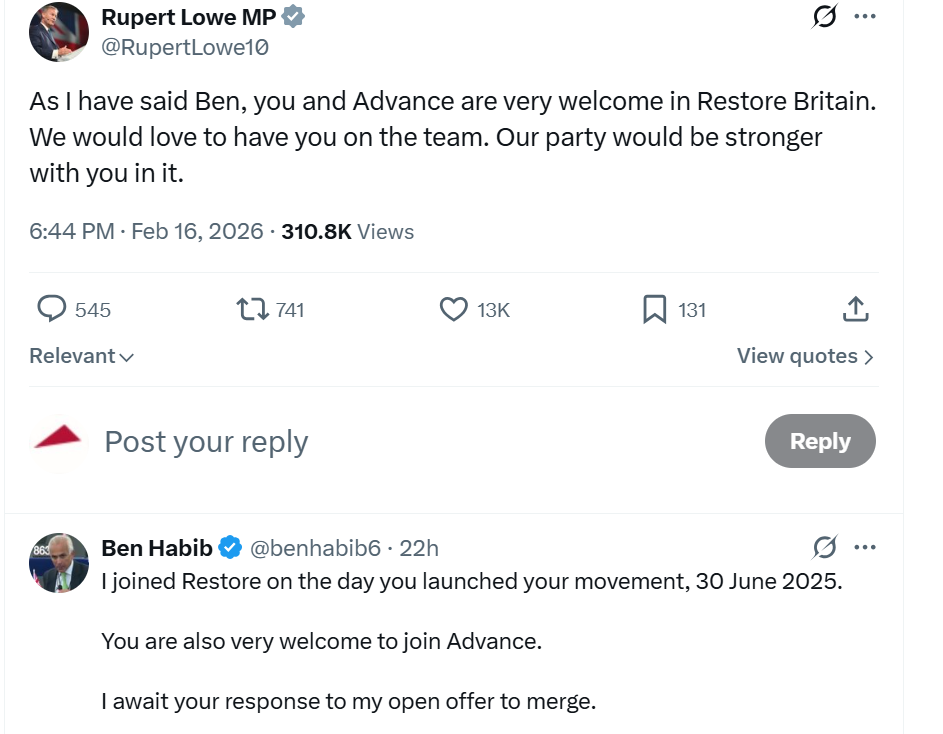Share the post via upload icon
The width and height of the screenshot is (943, 734).
pos(855,309)
